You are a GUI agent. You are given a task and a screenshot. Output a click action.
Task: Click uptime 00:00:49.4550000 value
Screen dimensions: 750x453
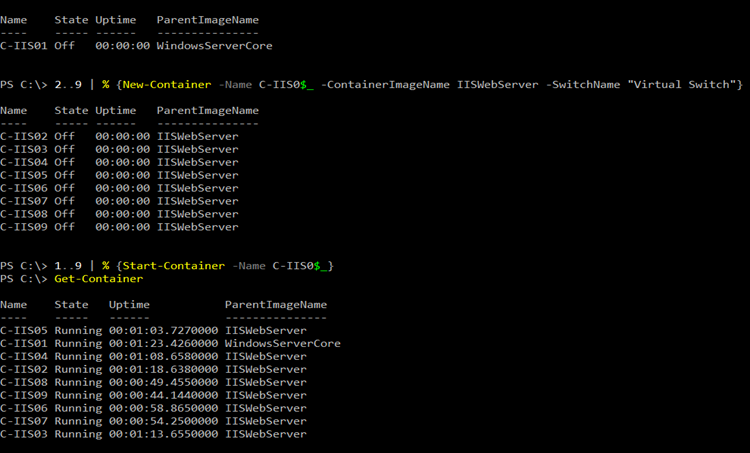point(163,382)
